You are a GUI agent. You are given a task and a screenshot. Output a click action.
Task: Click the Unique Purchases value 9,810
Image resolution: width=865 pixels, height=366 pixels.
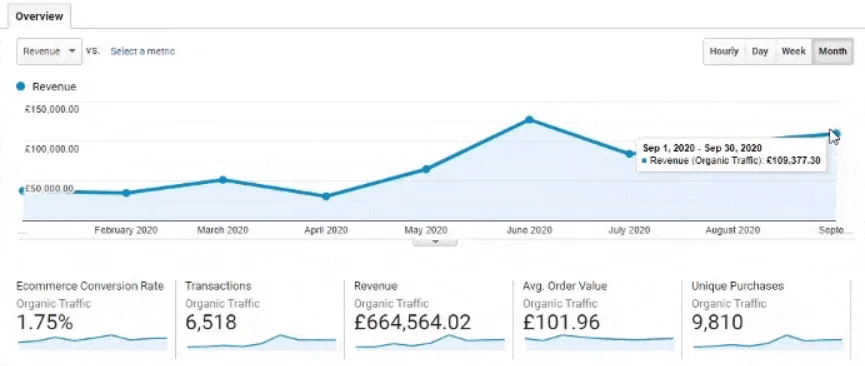pyautogui.click(x=717, y=322)
